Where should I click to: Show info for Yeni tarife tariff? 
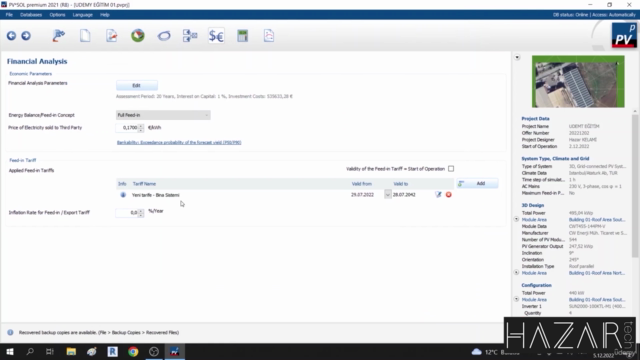(x=123, y=195)
